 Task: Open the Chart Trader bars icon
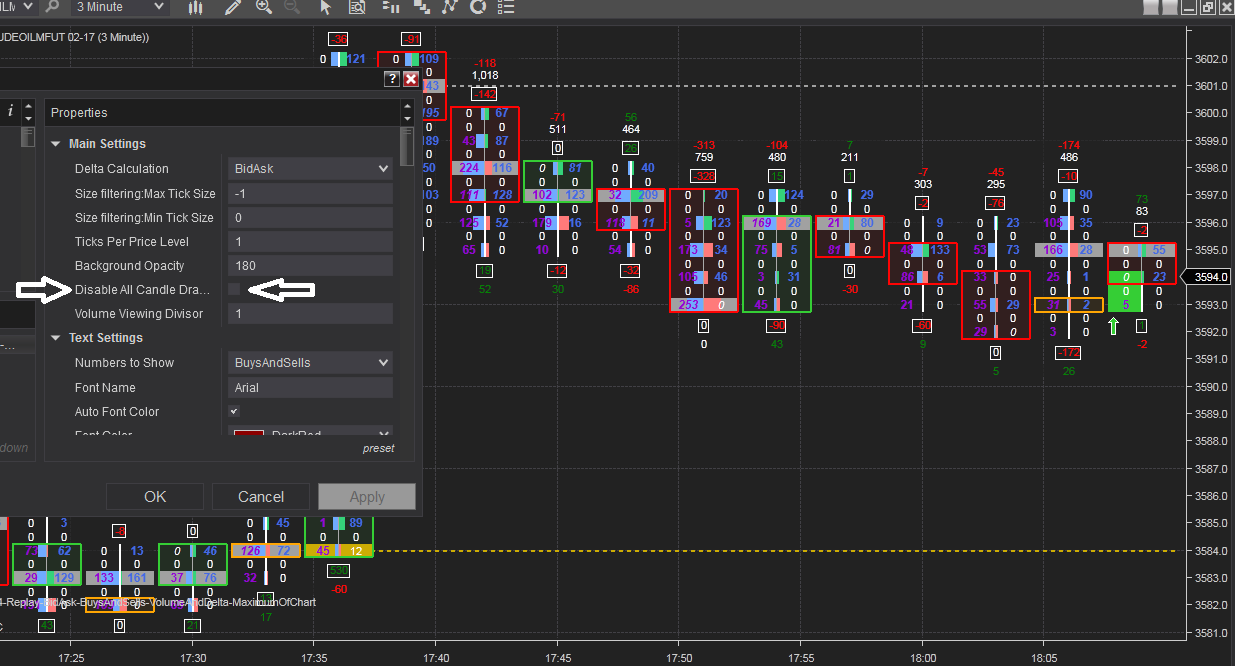coord(391,7)
